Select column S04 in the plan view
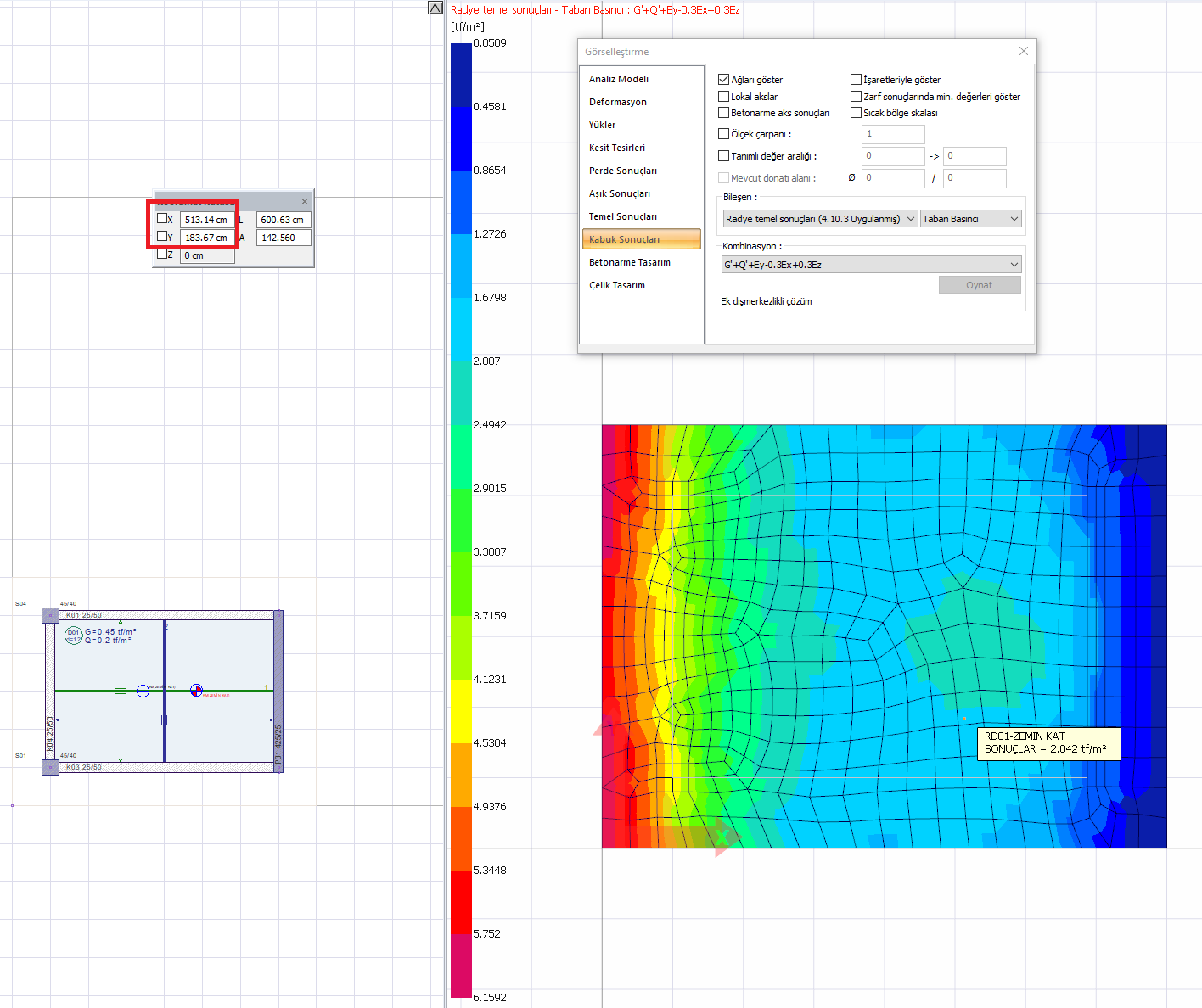 (x=50, y=614)
